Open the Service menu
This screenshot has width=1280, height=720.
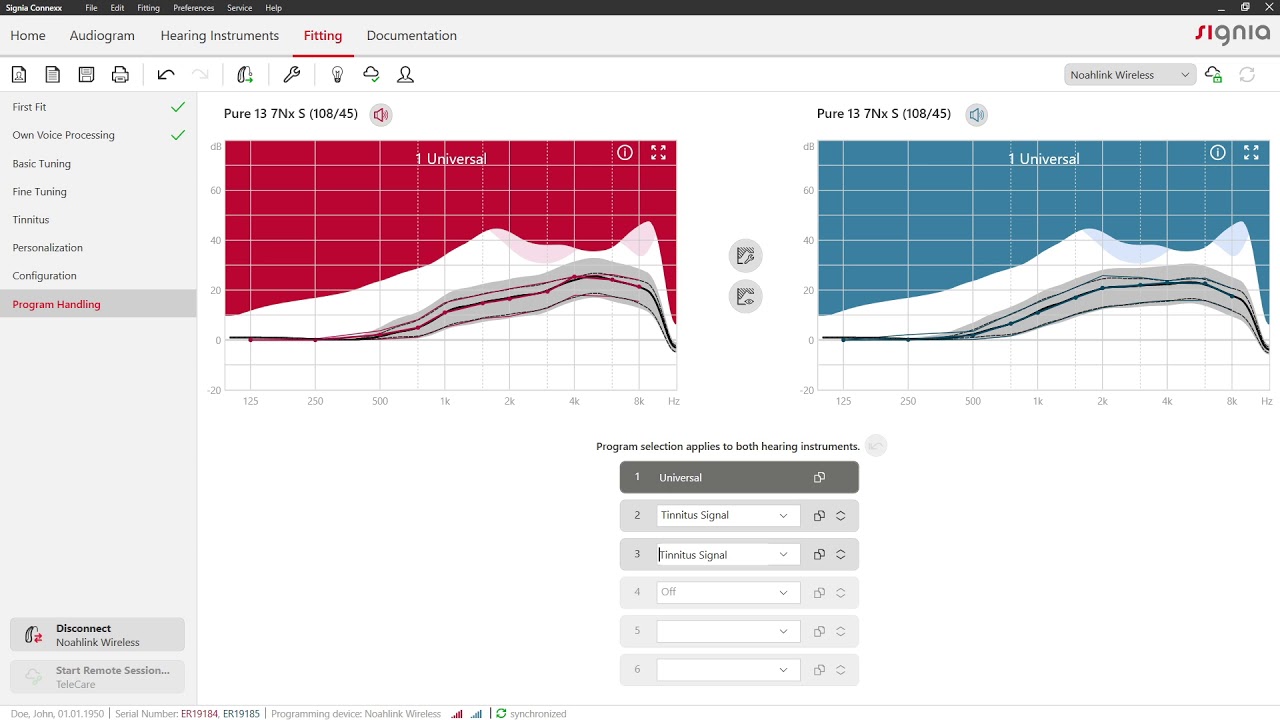(239, 8)
